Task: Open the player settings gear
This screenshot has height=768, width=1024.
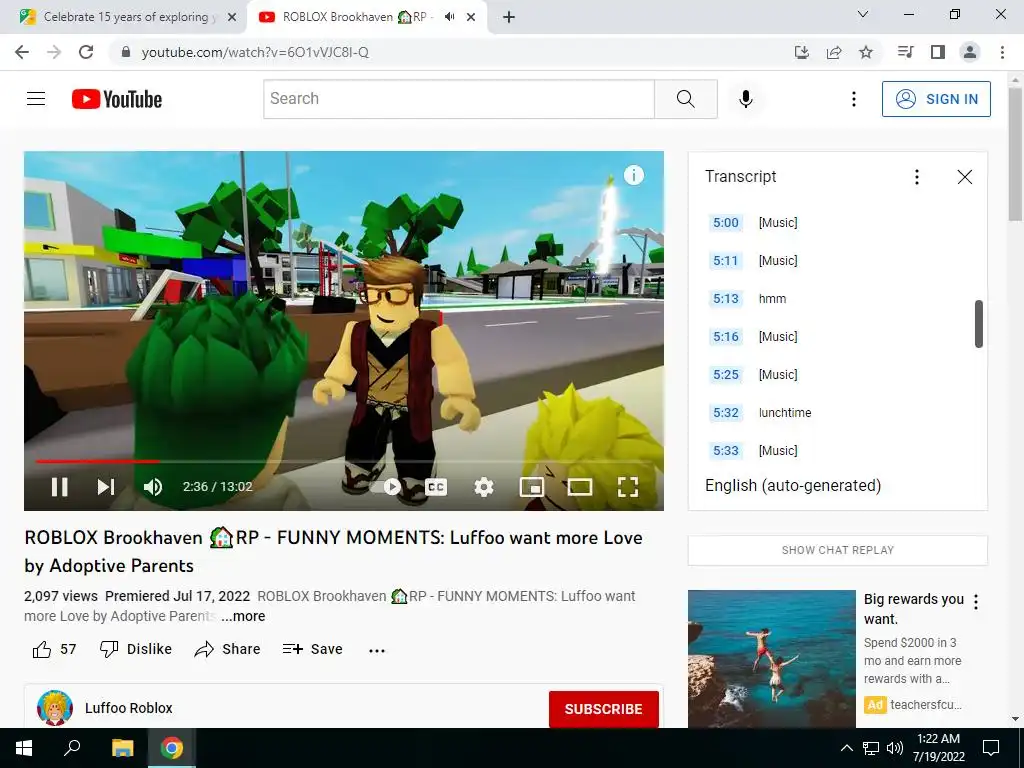Action: pos(484,487)
